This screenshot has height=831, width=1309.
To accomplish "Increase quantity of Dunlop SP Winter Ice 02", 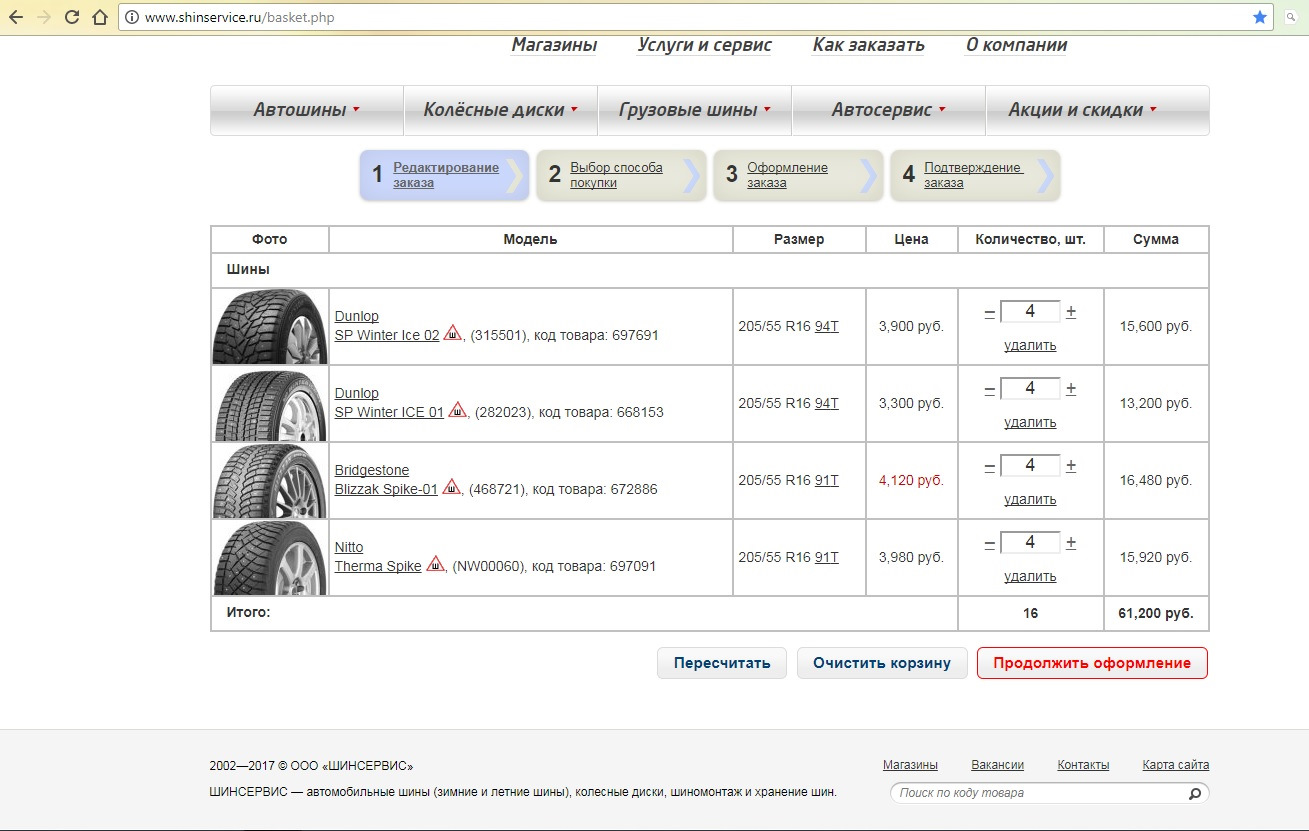I will [1071, 312].
